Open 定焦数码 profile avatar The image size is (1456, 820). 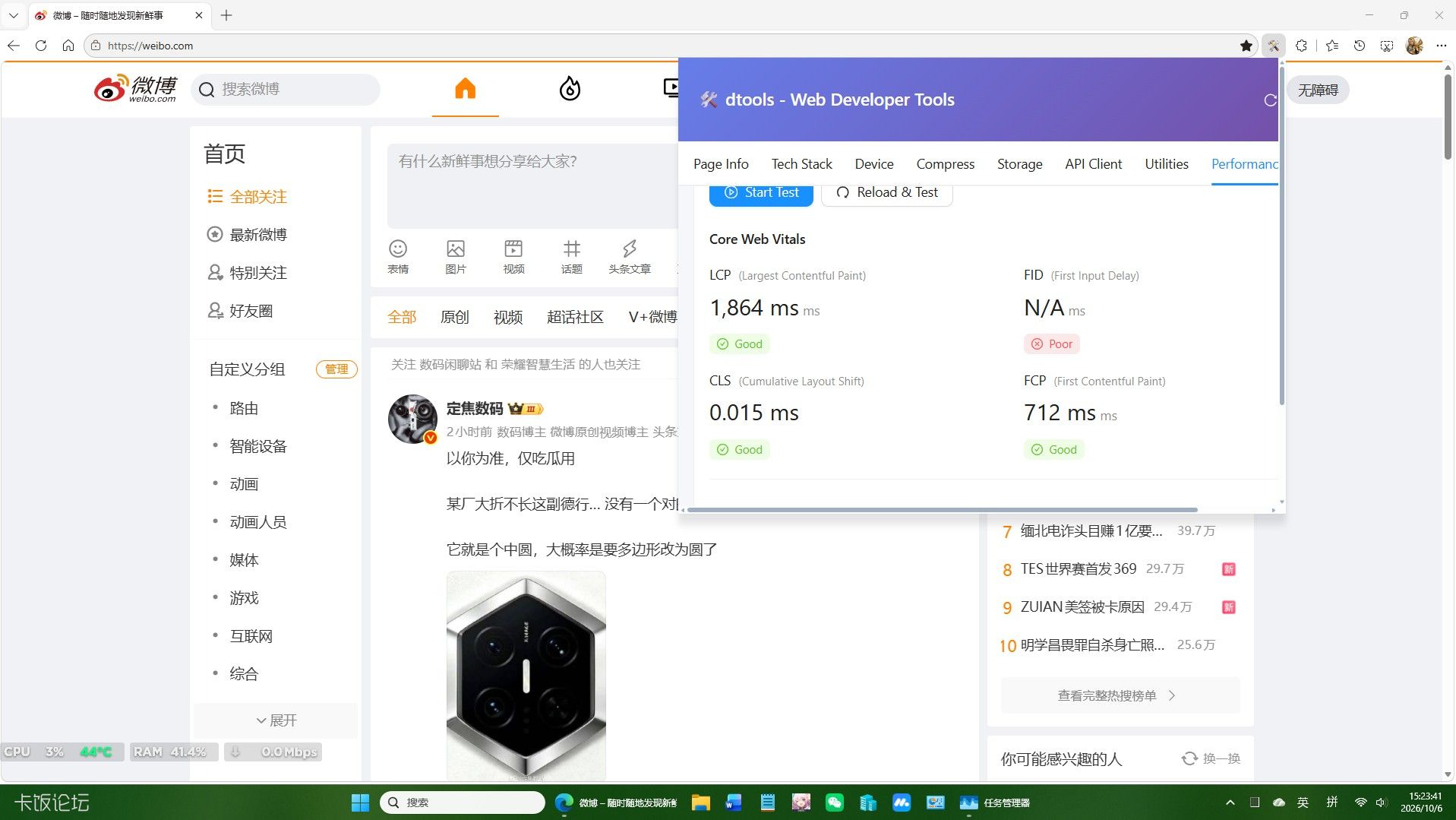(412, 419)
